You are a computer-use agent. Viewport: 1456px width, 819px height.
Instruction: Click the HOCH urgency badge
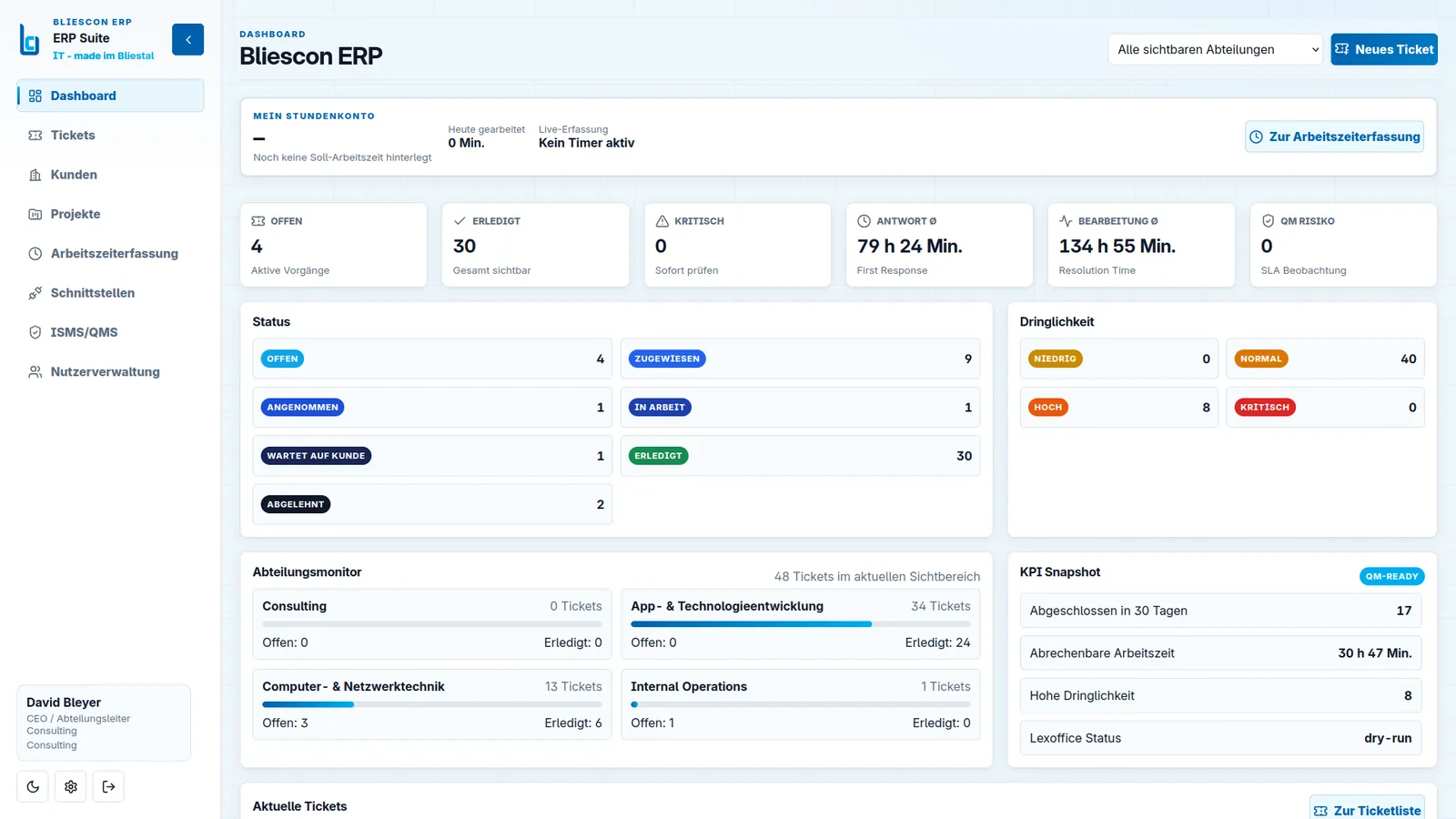tap(1047, 408)
